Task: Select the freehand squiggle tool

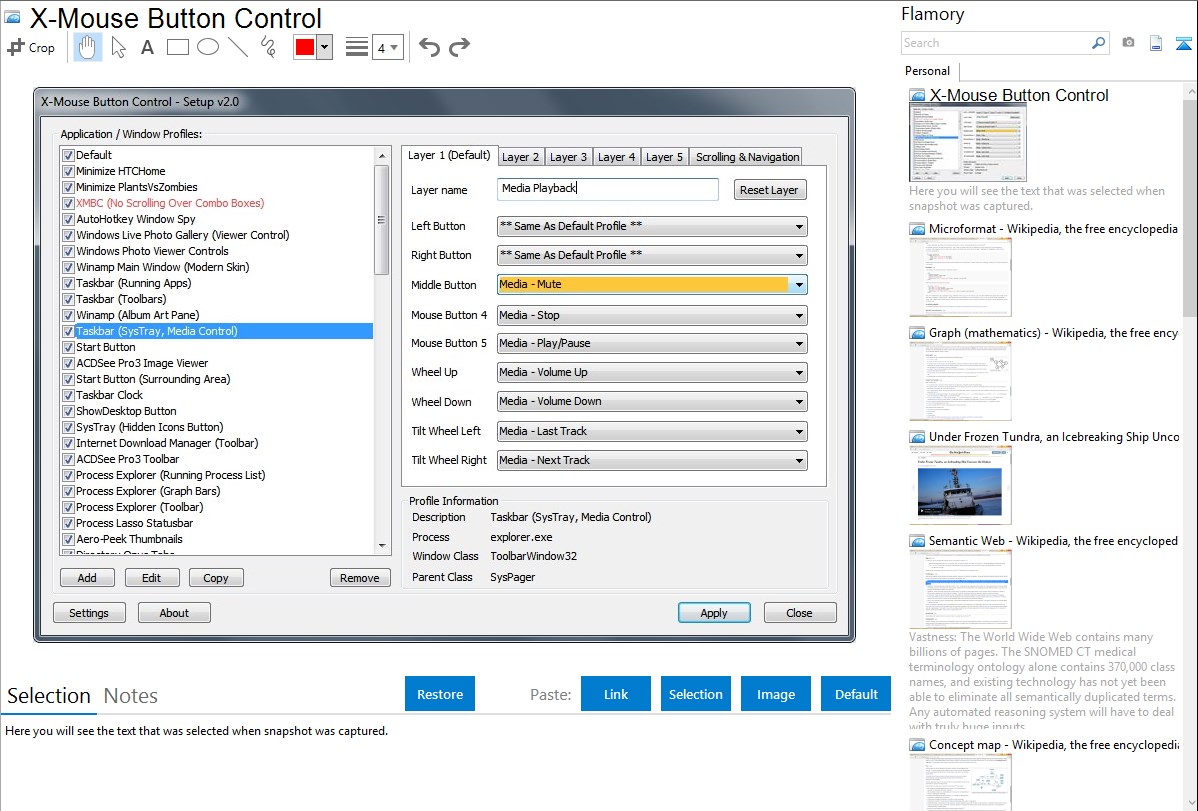Action: pyautogui.click(x=268, y=47)
